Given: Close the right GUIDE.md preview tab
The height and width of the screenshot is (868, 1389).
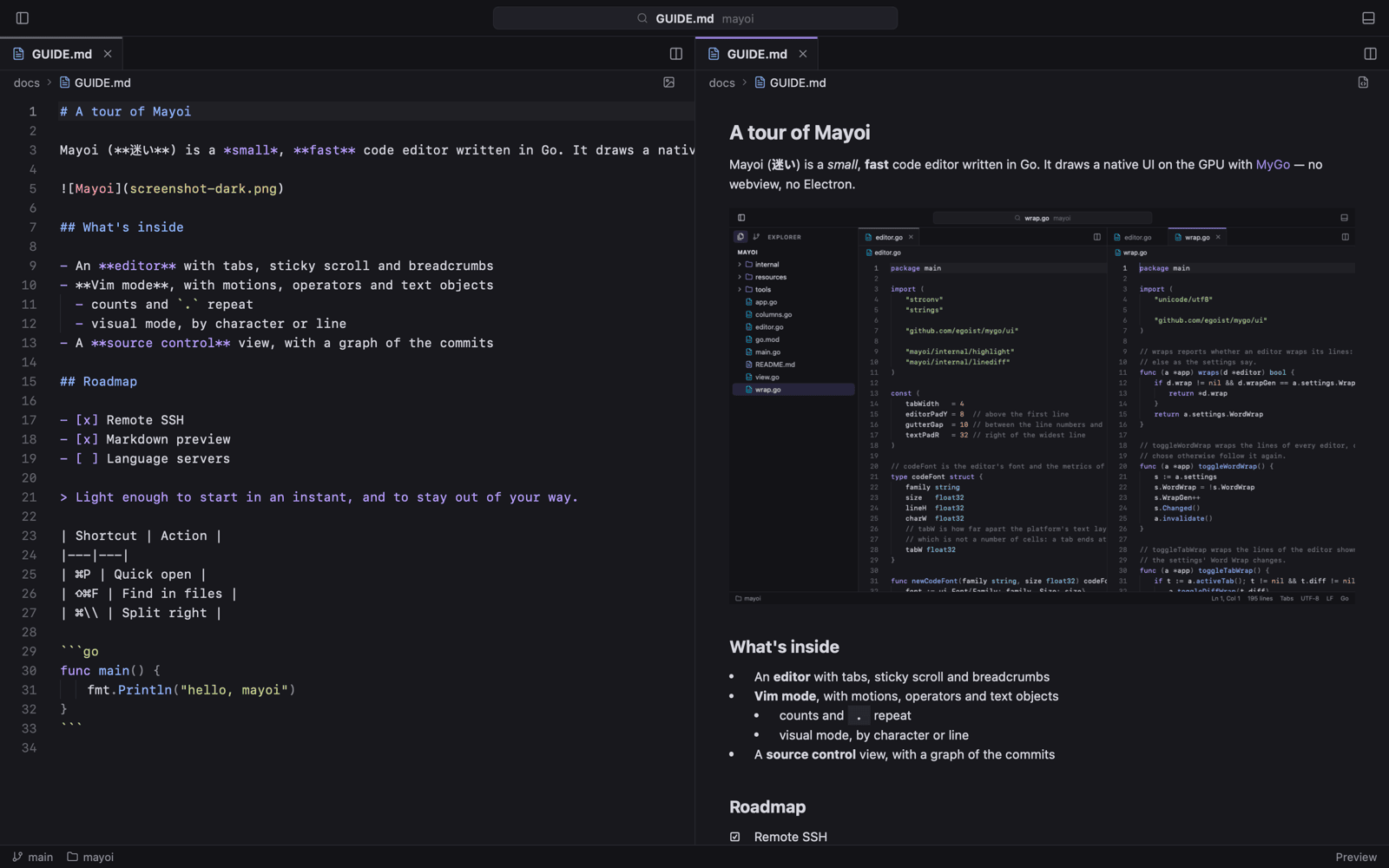Looking at the screenshot, I should (803, 54).
